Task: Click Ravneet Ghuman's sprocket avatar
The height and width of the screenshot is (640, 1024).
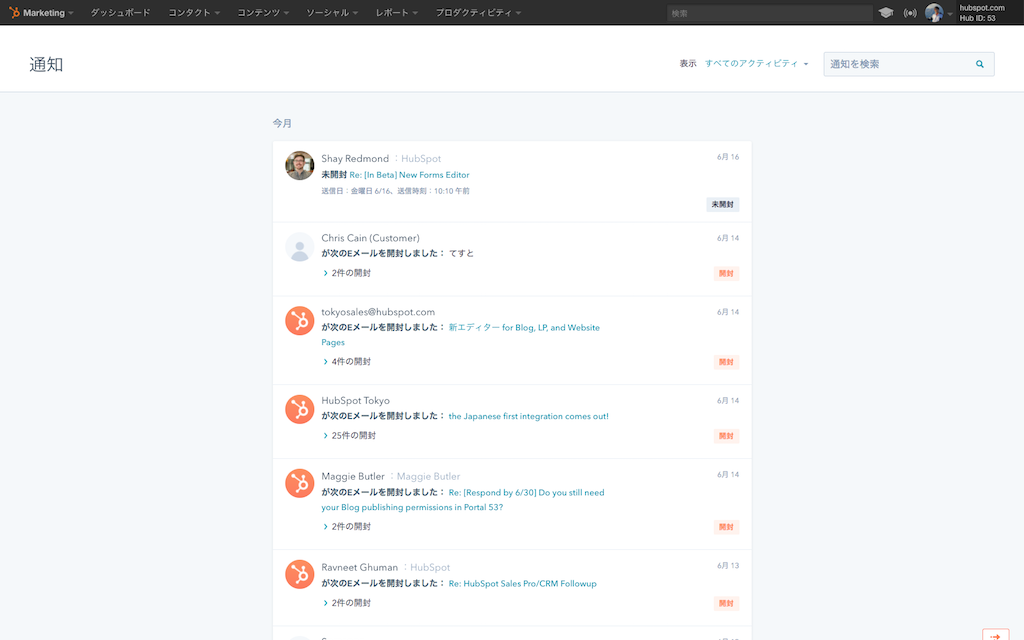Action: [300, 575]
